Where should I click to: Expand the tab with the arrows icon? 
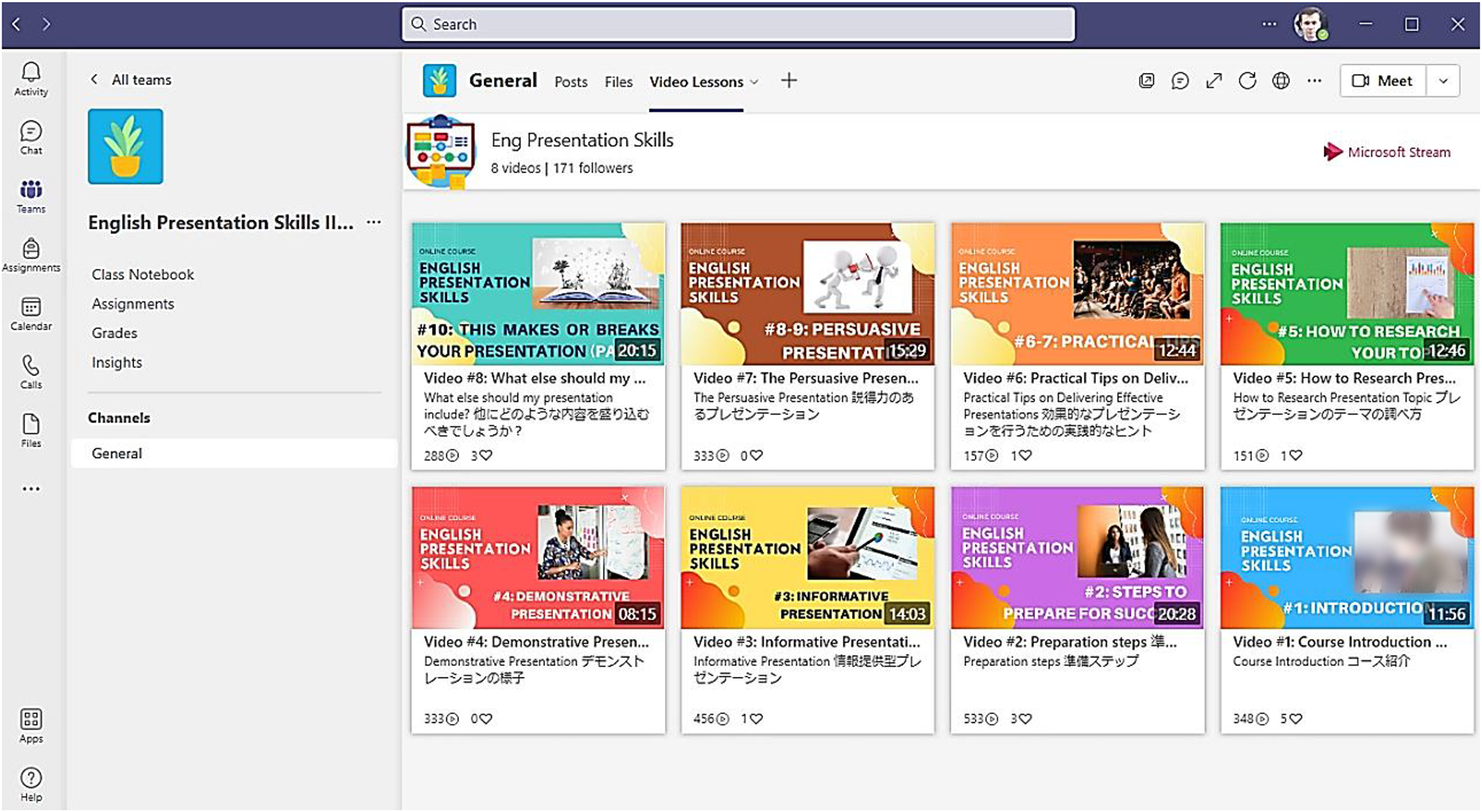coord(1214,81)
